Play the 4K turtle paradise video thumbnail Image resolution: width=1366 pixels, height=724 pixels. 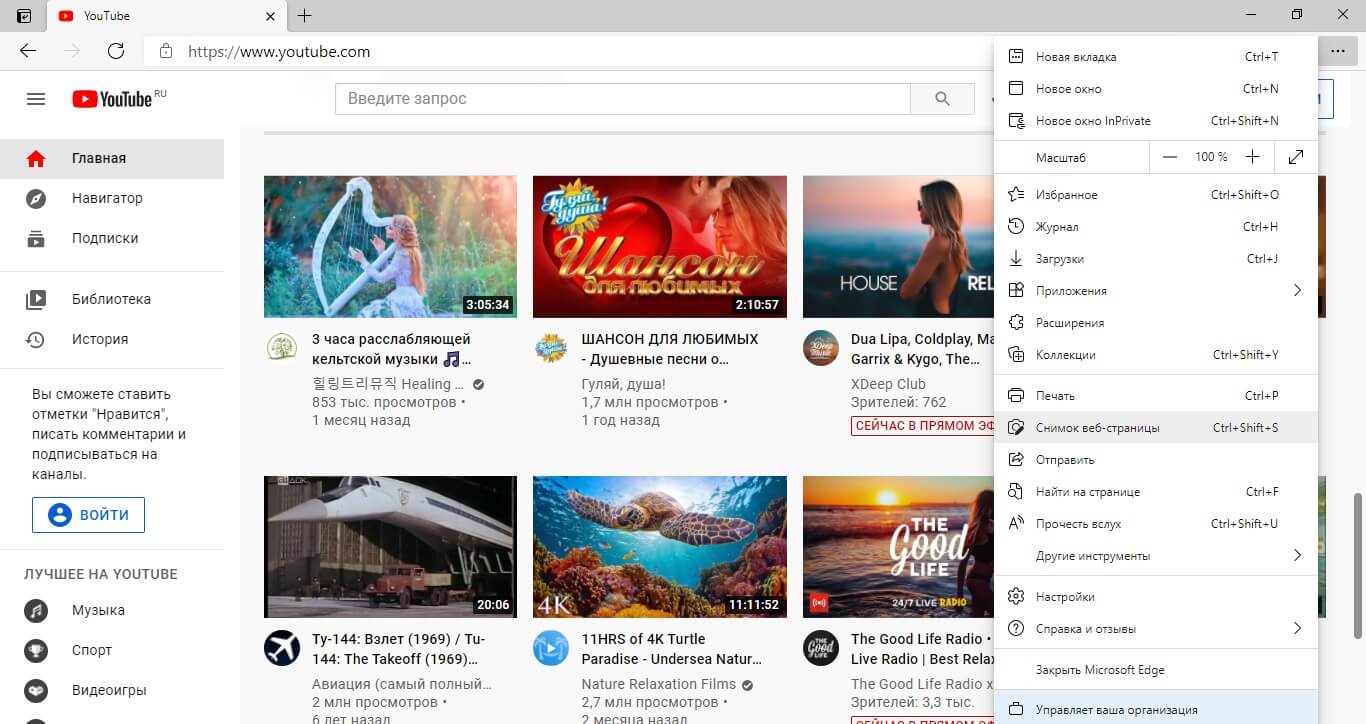point(659,546)
